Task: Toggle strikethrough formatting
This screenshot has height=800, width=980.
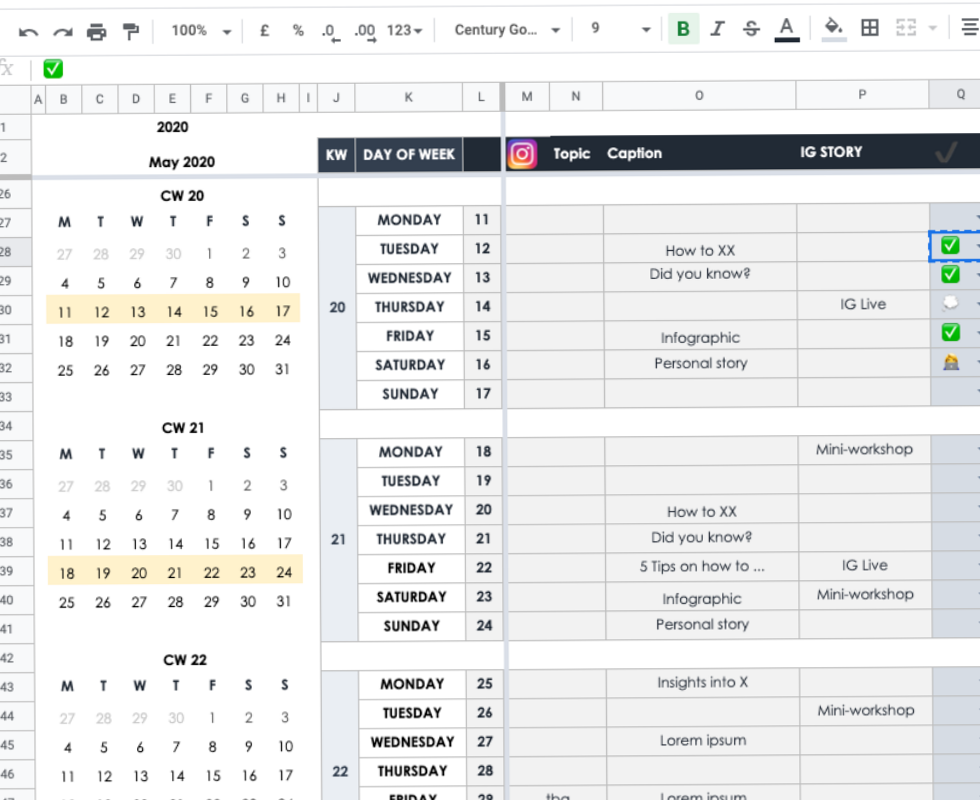Action: (751, 30)
